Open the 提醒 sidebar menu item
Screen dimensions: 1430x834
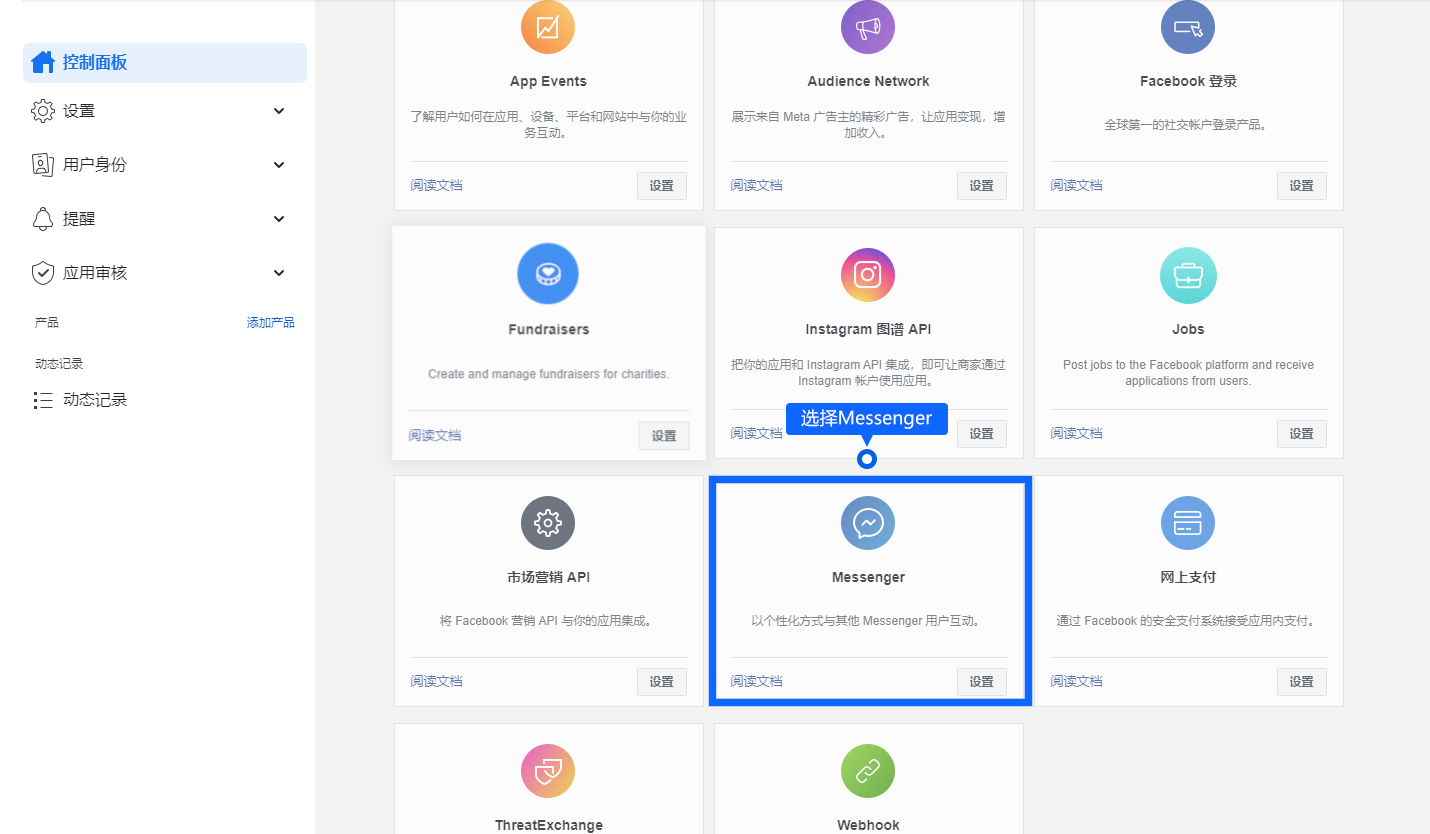pyautogui.click(x=165, y=219)
